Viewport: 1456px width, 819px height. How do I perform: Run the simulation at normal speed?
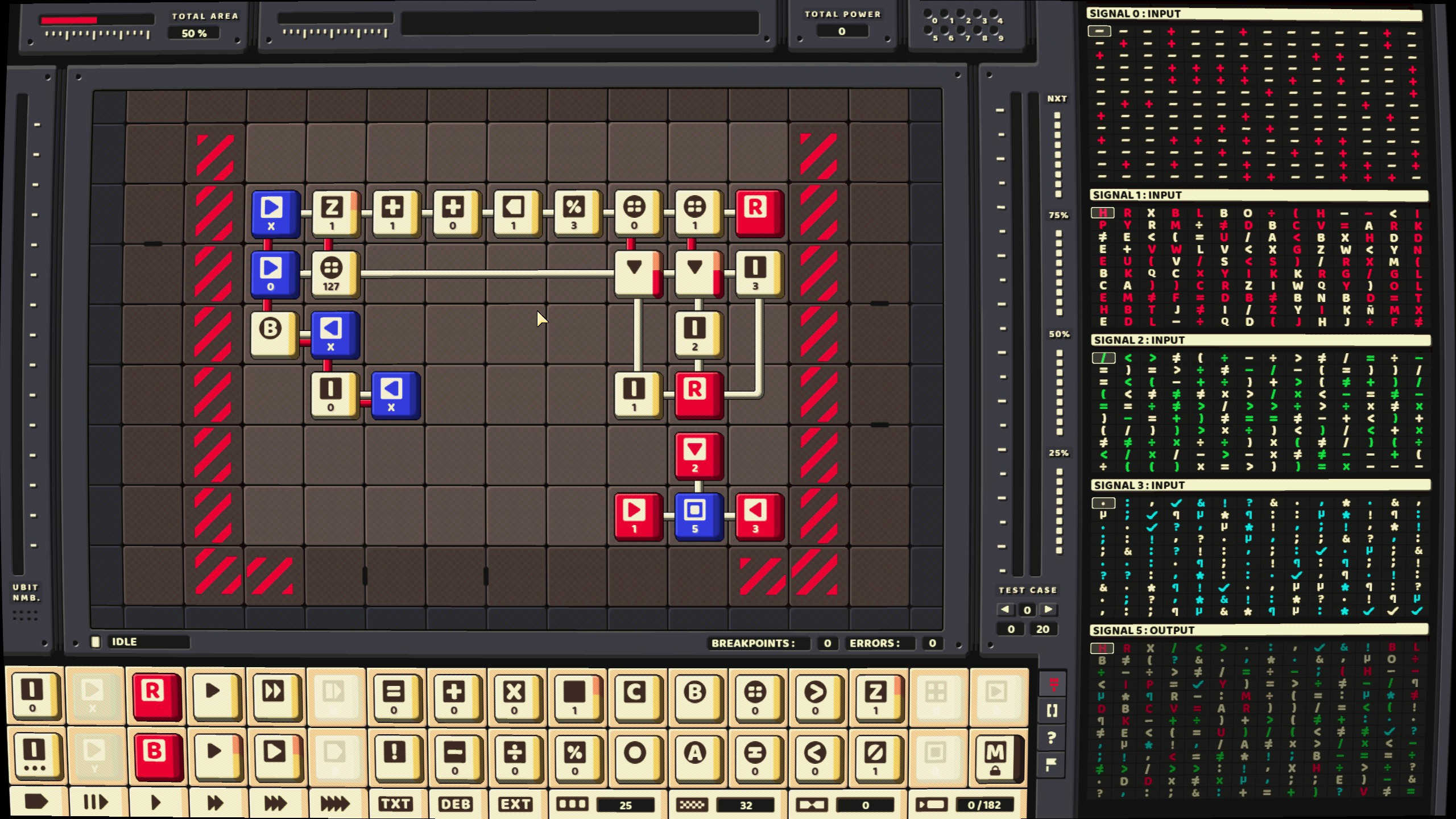tap(156, 803)
